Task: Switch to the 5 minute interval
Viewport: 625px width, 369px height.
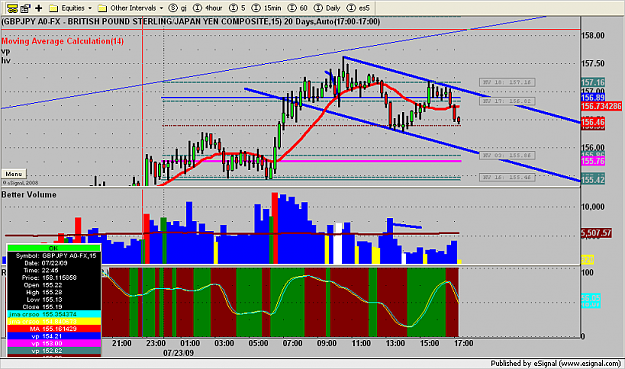Action: coord(238,8)
